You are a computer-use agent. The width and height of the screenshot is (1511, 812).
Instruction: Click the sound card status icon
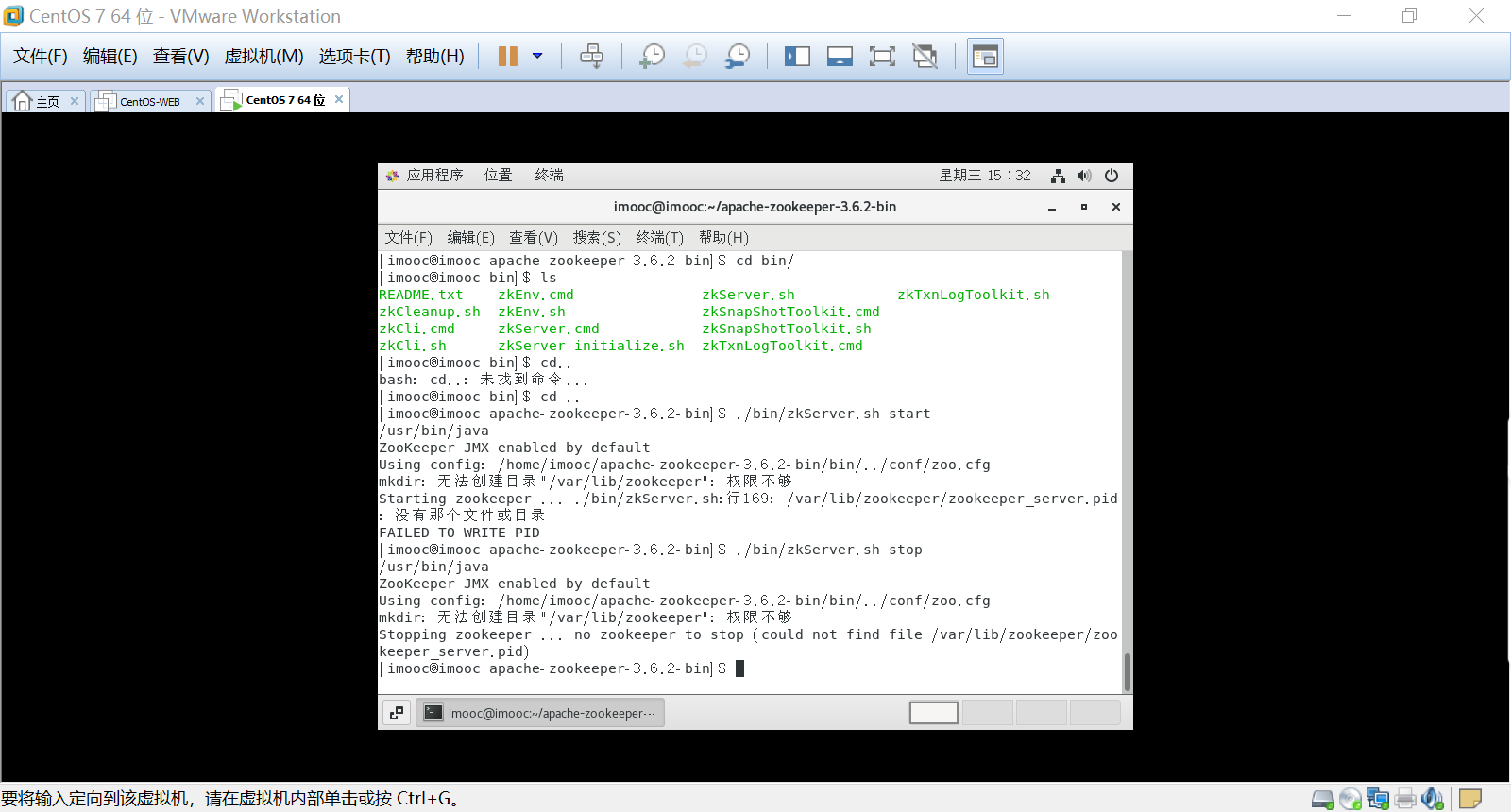pyautogui.click(x=1433, y=799)
